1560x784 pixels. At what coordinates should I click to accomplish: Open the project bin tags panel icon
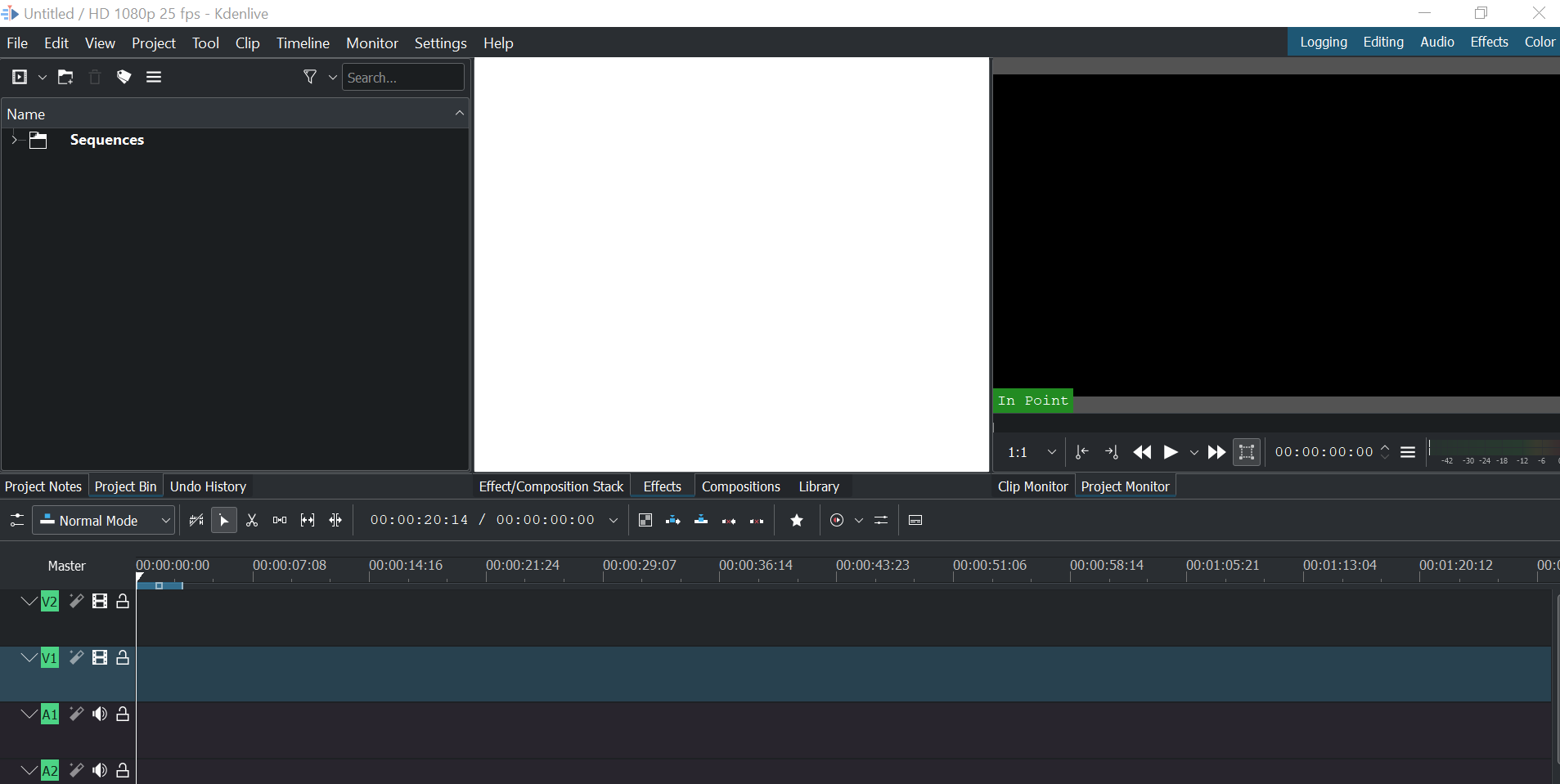124,77
